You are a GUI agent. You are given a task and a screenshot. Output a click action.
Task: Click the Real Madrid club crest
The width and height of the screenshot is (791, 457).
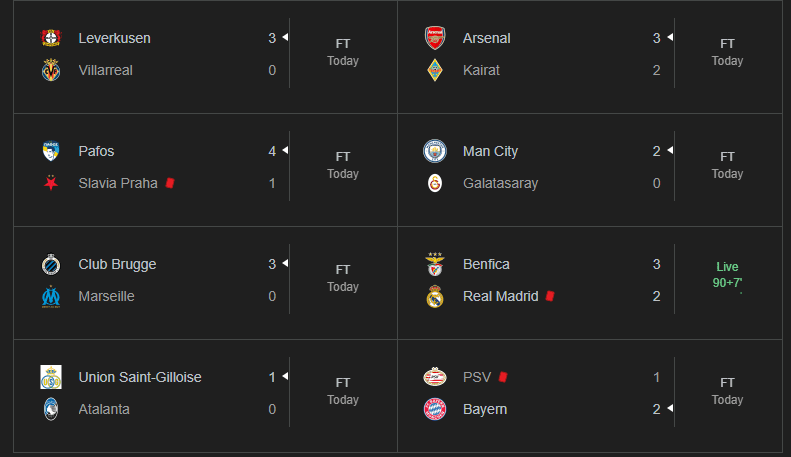(435, 296)
